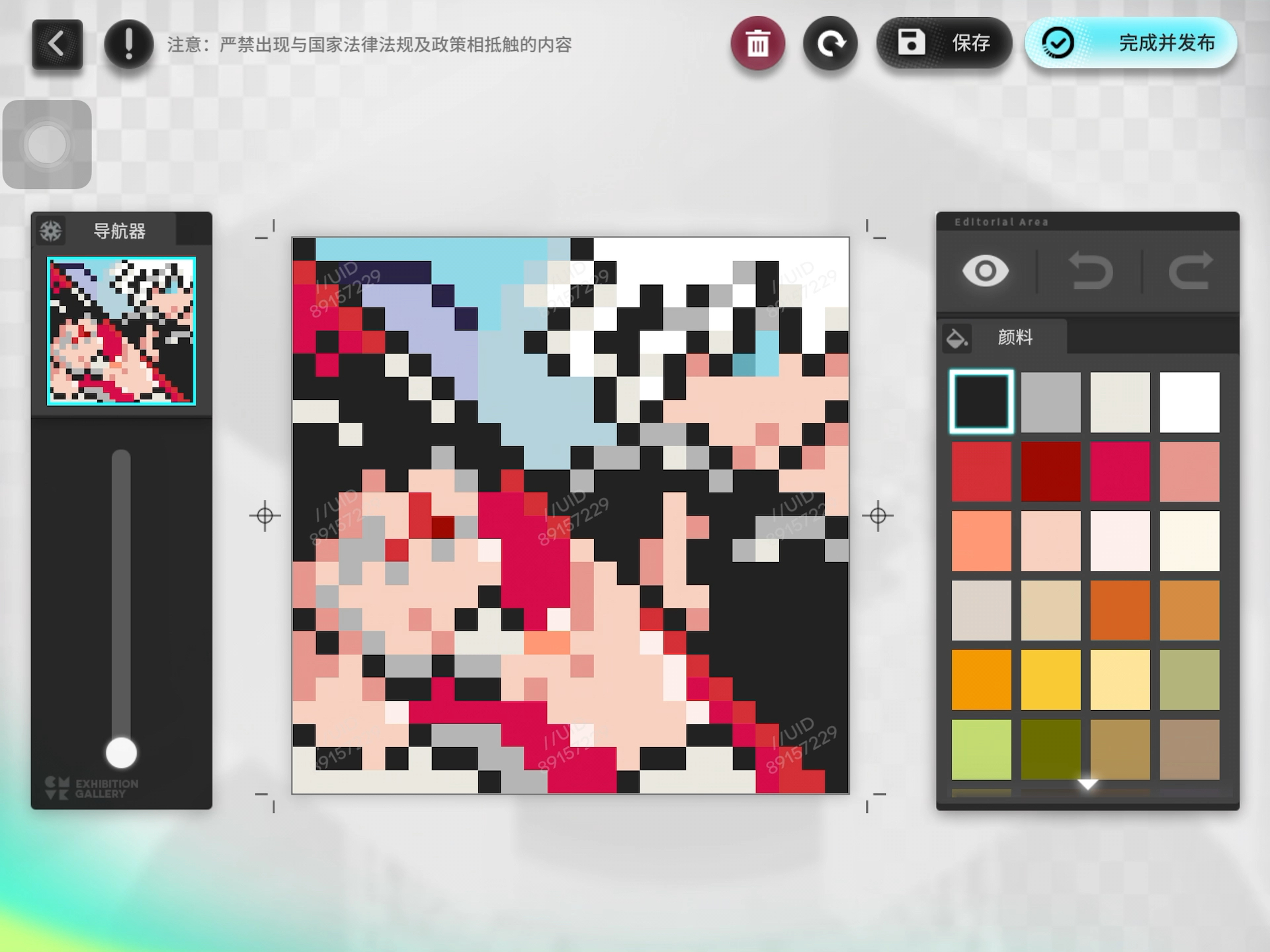1270x952 pixels.
Task: Pick the crimson pink-red swatch
Action: (1121, 471)
